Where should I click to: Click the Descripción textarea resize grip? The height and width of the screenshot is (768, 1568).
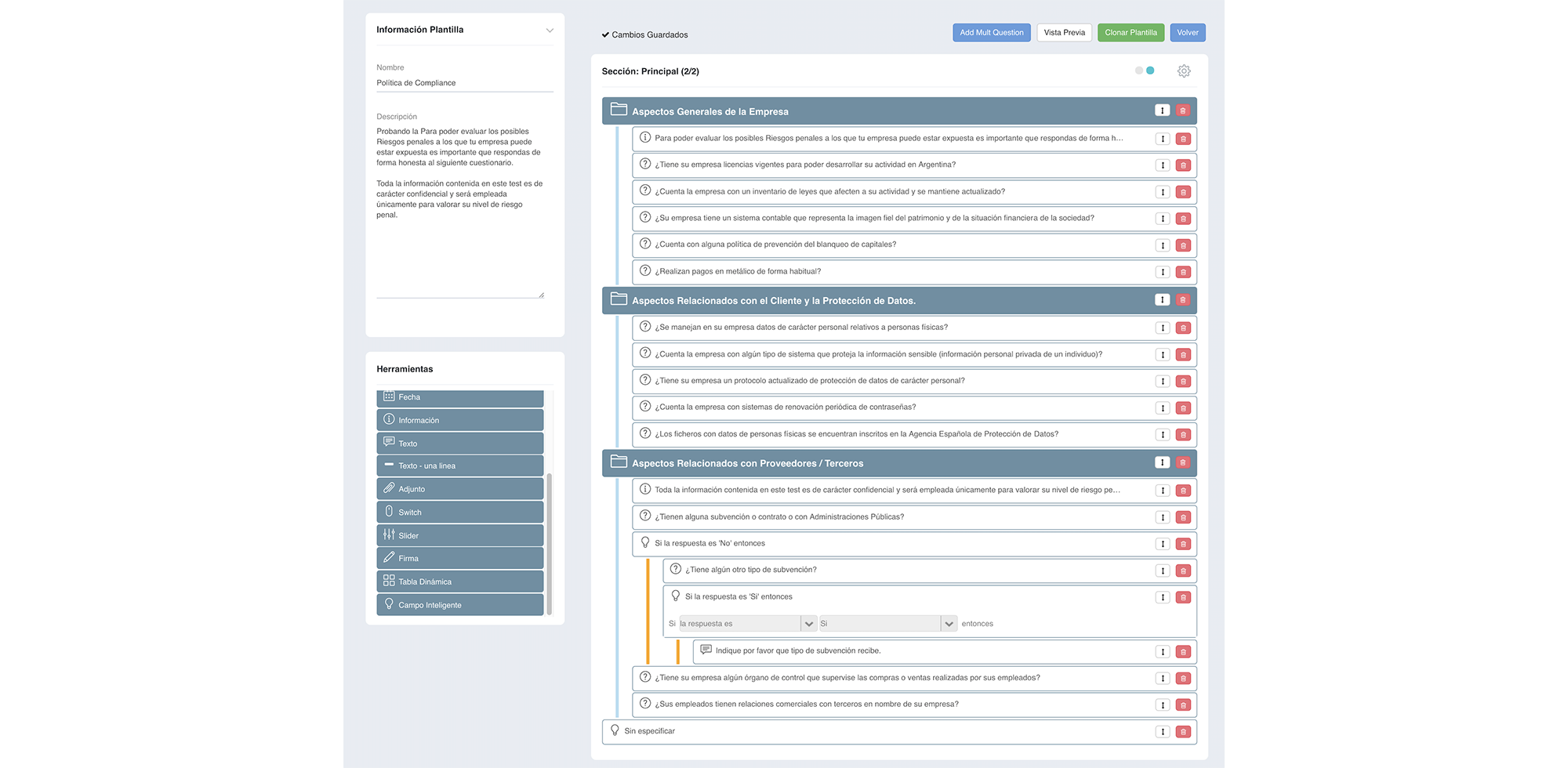tap(541, 295)
